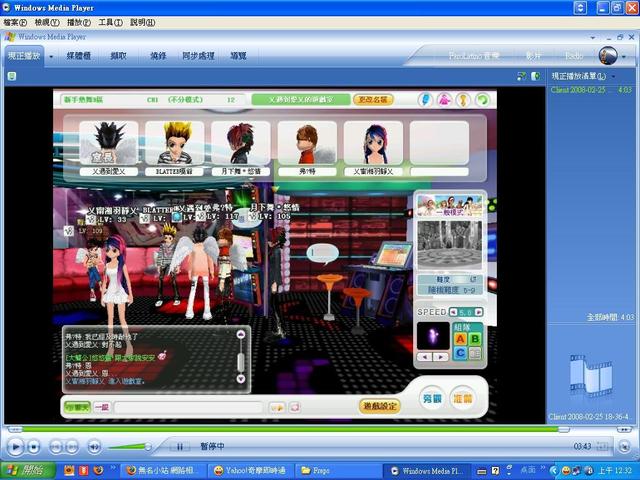Viewport: 640px width, 480px height.
Task: Open the 檢視(V) menu
Action: coord(47,22)
